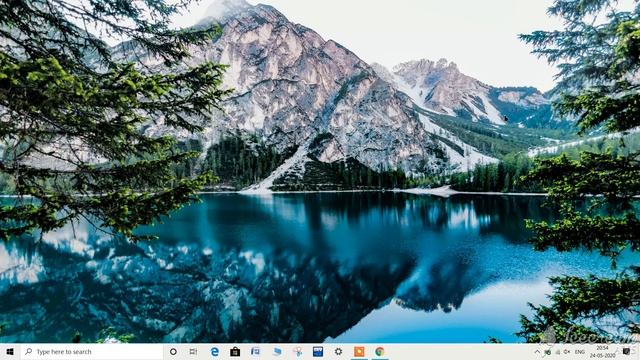Launch Microsoft Edge from the taskbar
Screen dimensions: 640x360
click(x=214, y=351)
